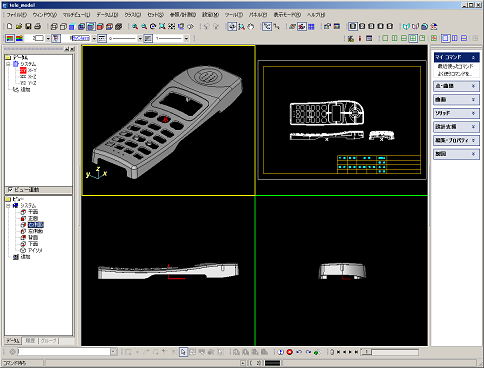Screen dimensions: 484x368
Task: Toggle the color shading mode button
Action: pyautogui.click(x=10, y=38)
